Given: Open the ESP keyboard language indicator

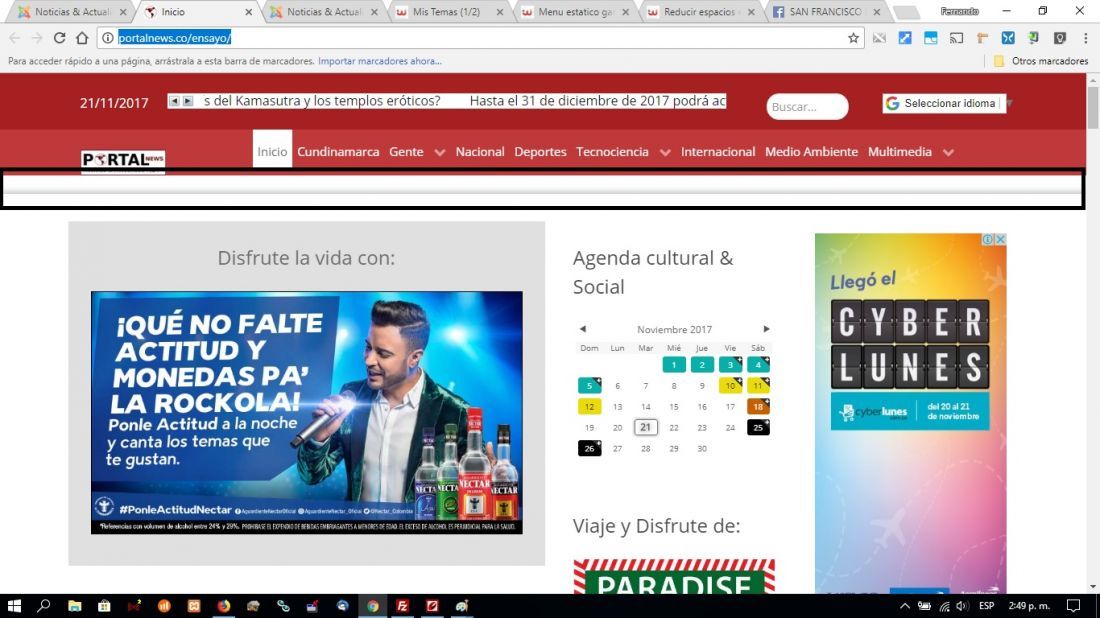Looking at the screenshot, I should click(x=986, y=606).
